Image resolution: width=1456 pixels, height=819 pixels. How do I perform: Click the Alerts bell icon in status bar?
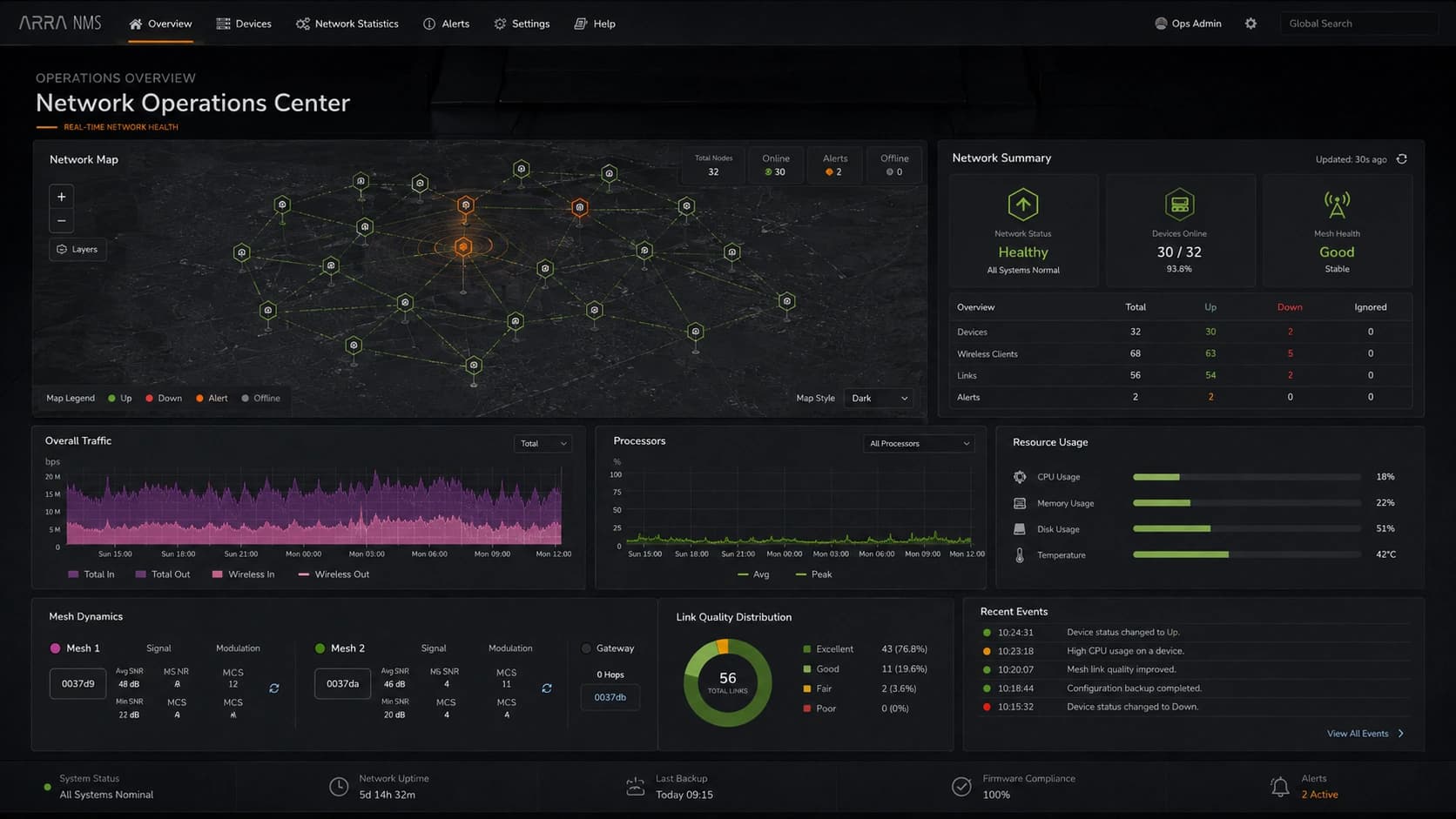[x=1279, y=787]
